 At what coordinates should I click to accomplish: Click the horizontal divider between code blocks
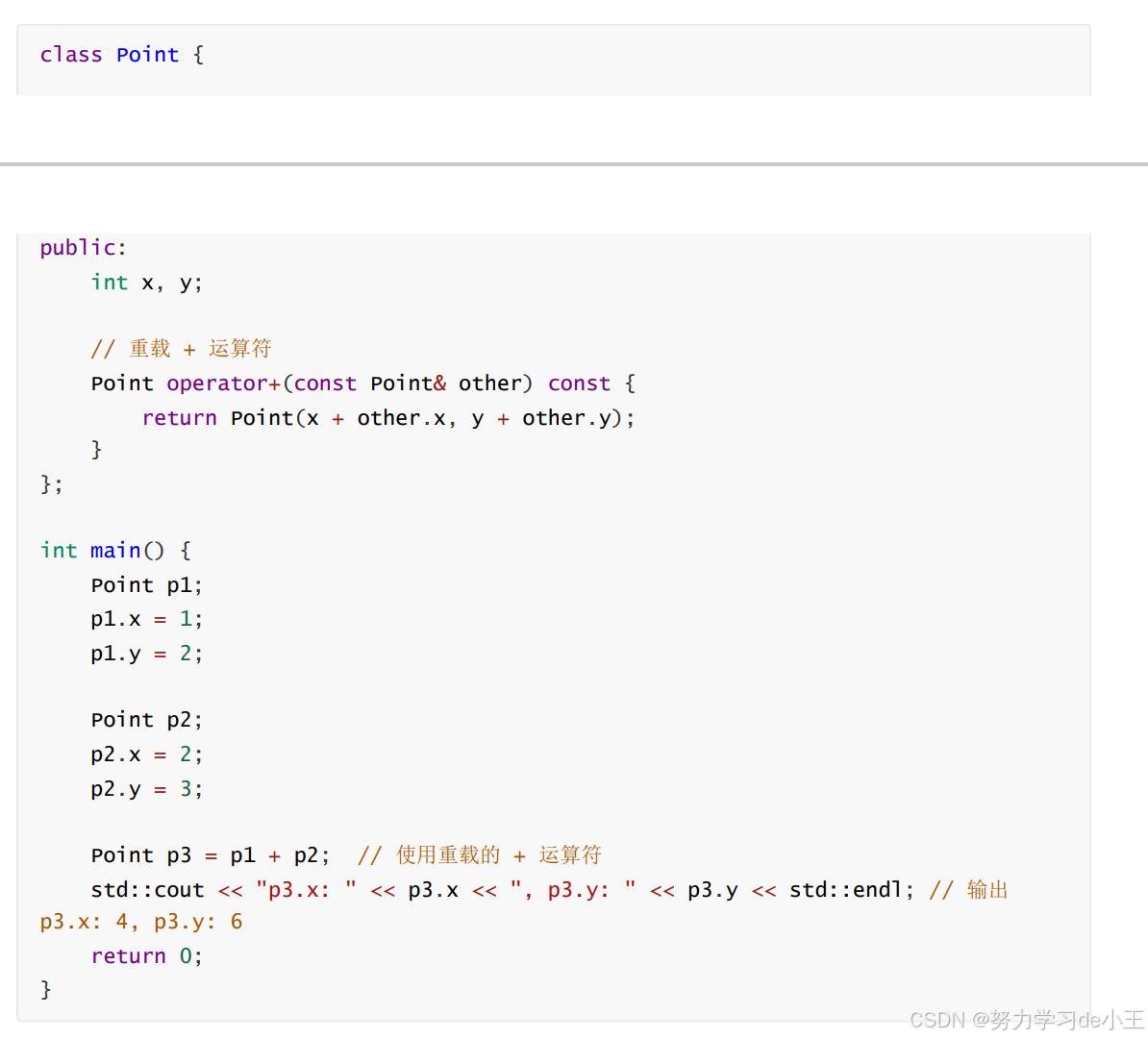pos(574,164)
